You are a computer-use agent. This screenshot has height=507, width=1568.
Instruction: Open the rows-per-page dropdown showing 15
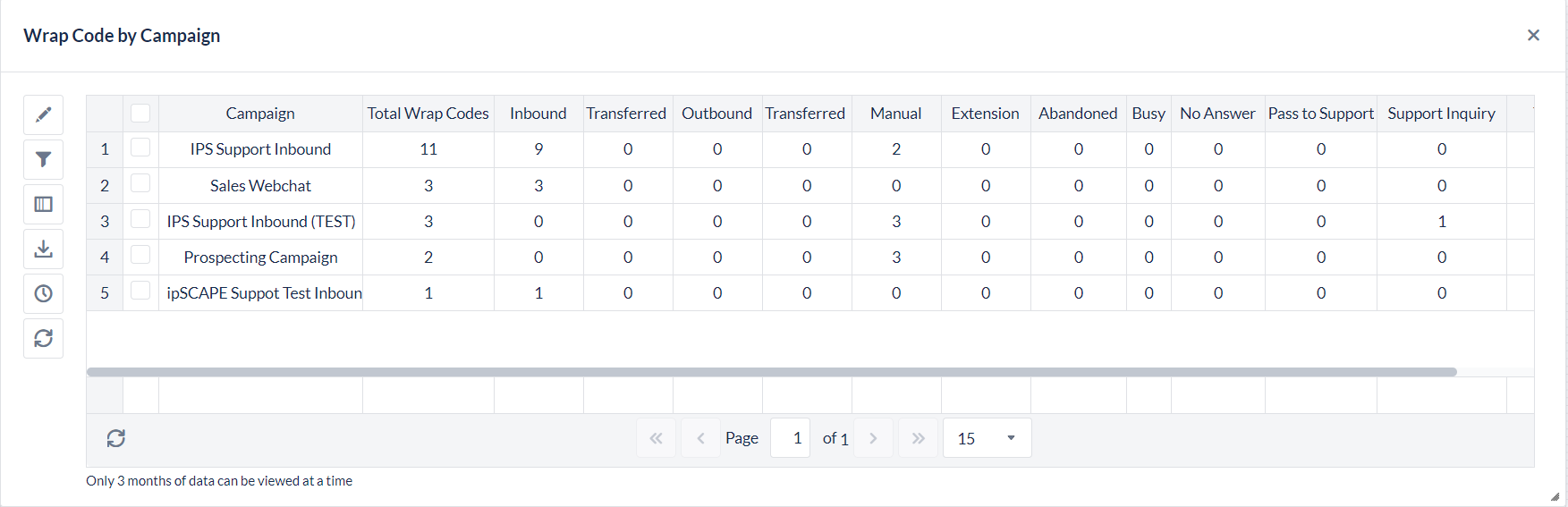[987, 438]
